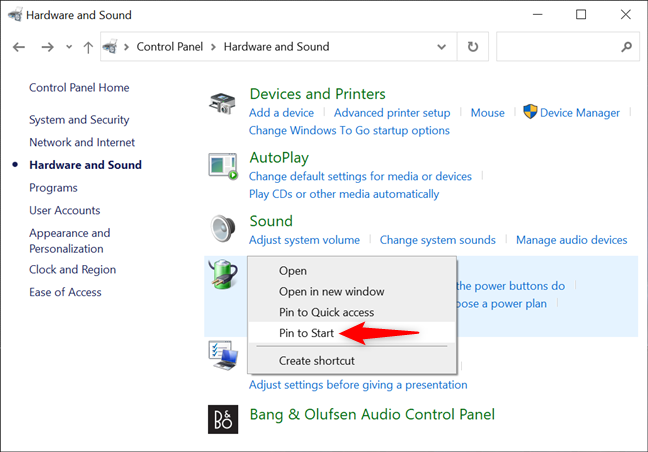Go forward with the forward arrow
This screenshot has width=648, height=452.
(48, 47)
